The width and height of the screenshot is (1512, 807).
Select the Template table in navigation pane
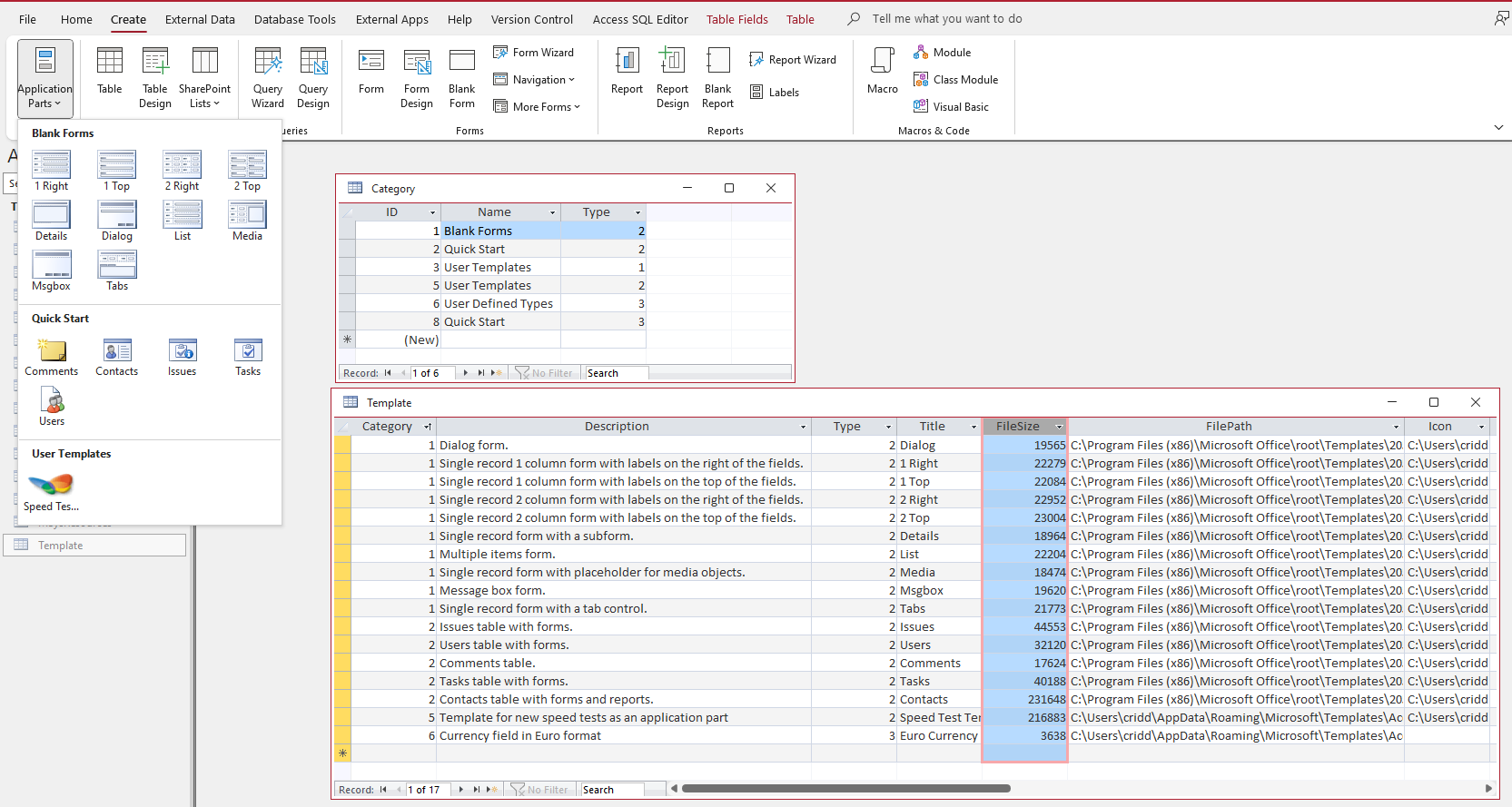click(94, 545)
